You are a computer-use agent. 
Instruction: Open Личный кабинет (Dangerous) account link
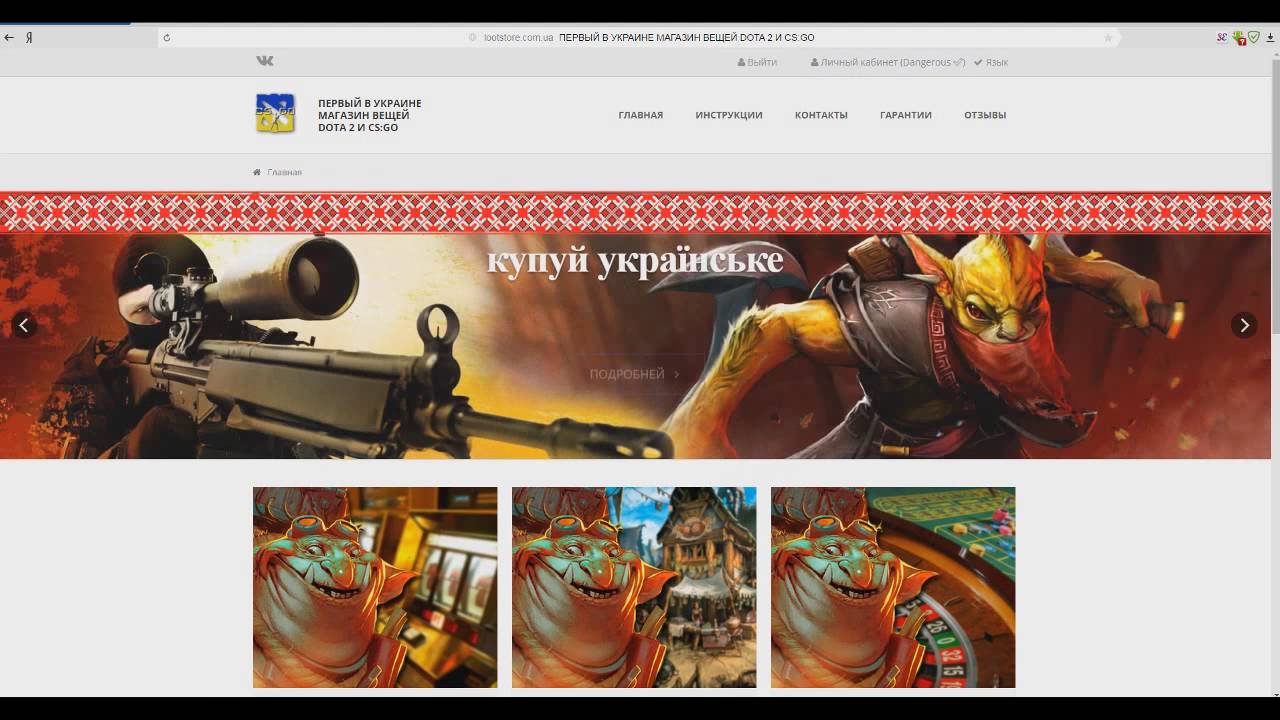[x=888, y=62]
